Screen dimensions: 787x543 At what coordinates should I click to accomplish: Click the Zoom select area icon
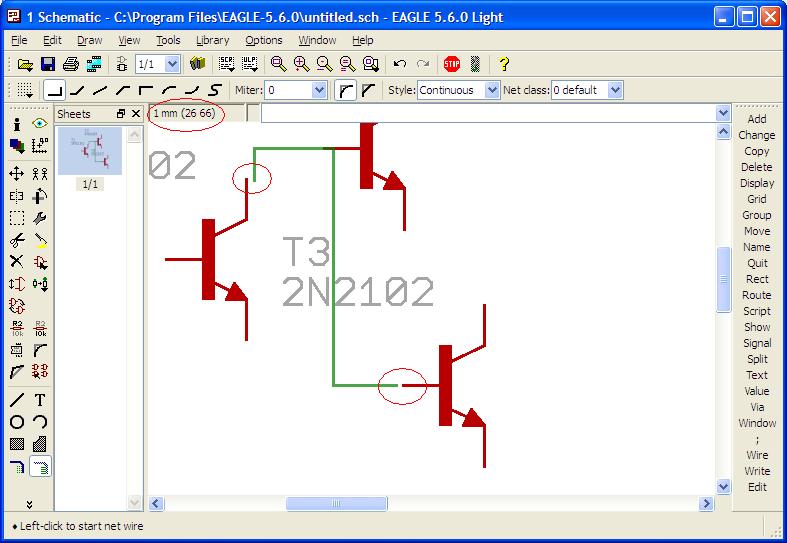point(370,64)
